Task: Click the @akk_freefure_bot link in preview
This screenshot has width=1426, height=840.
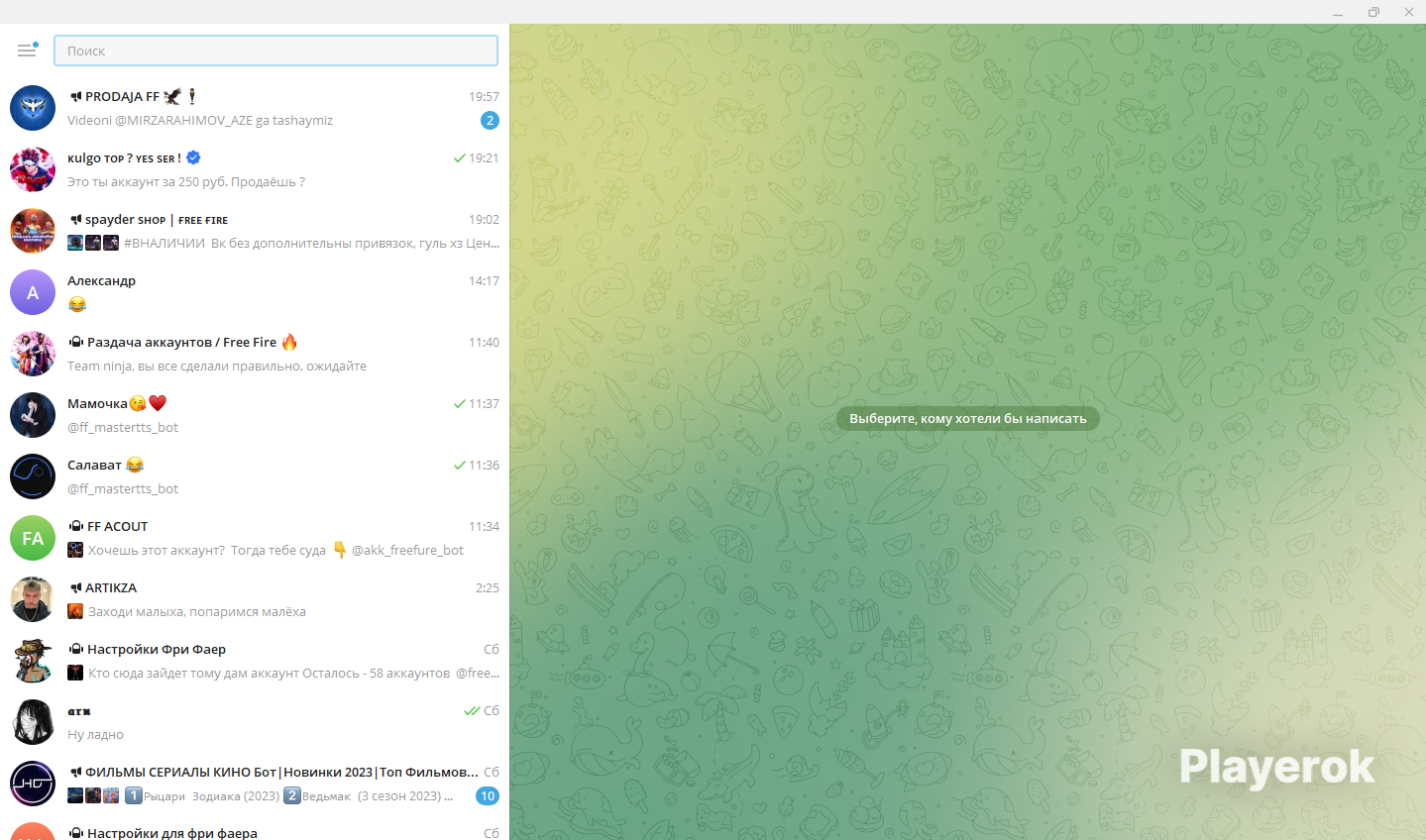Action: coord(407,551)
